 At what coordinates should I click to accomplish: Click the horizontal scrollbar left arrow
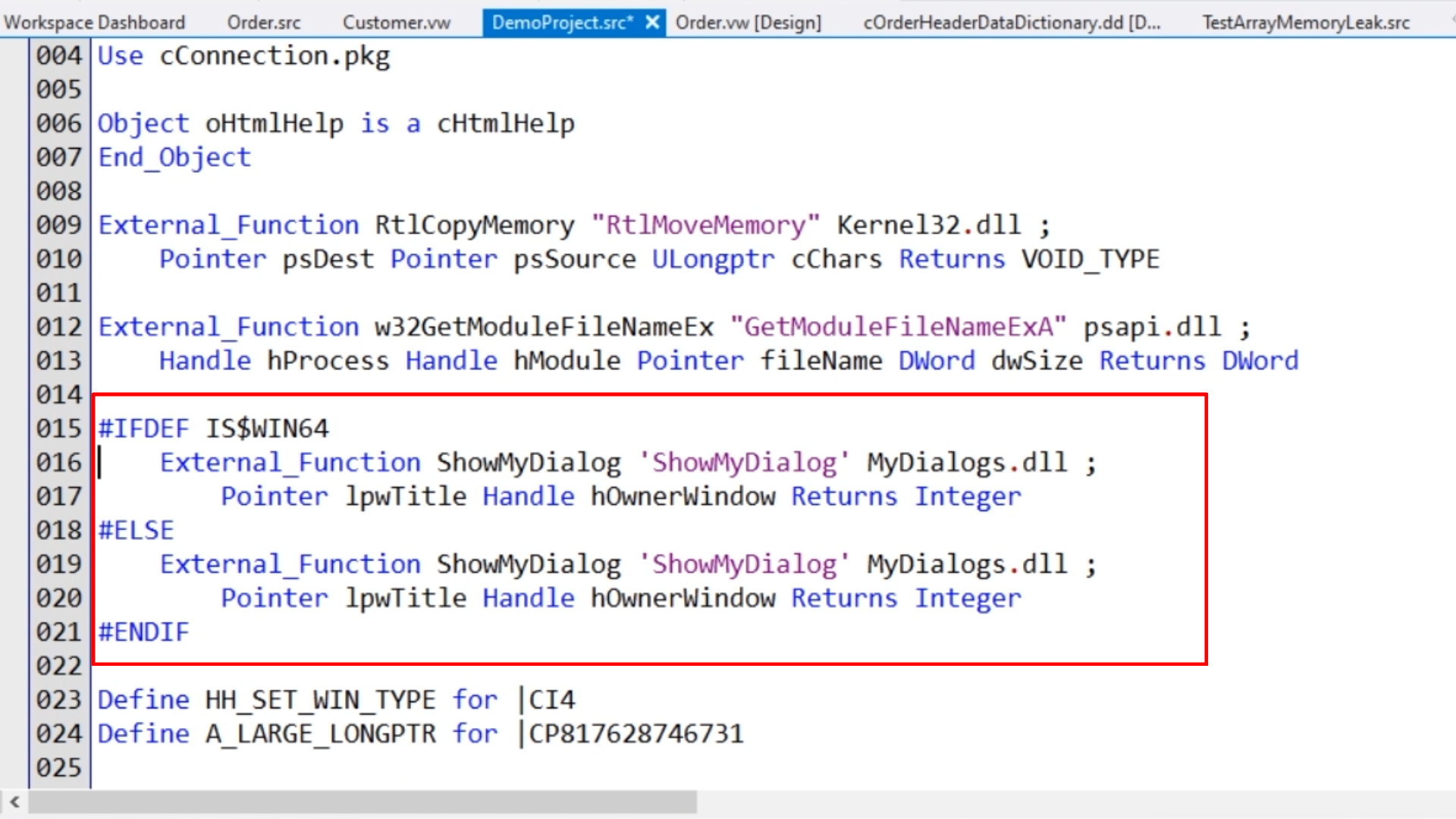pyautogui.click(x=14, y=802)
